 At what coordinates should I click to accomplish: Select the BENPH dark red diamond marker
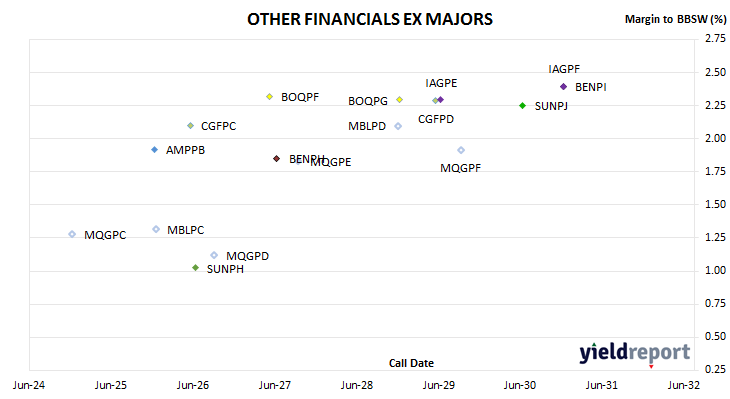point(277,159)
